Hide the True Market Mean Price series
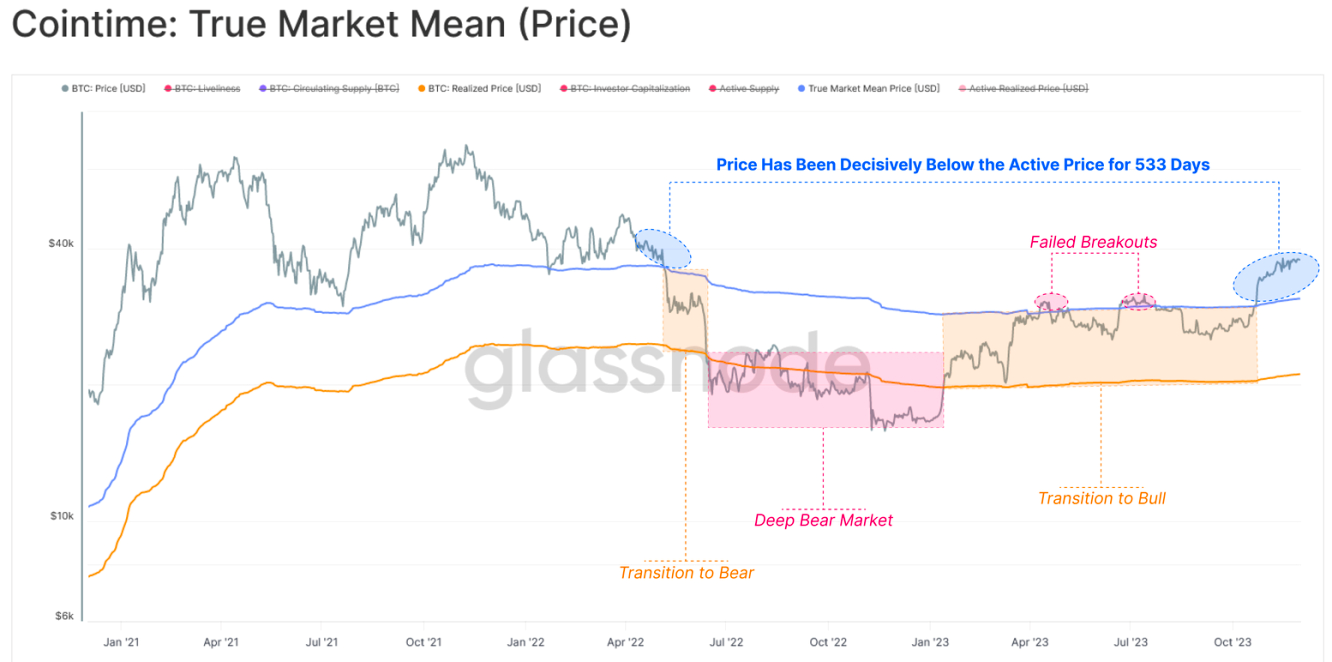 tap(873, 89)
